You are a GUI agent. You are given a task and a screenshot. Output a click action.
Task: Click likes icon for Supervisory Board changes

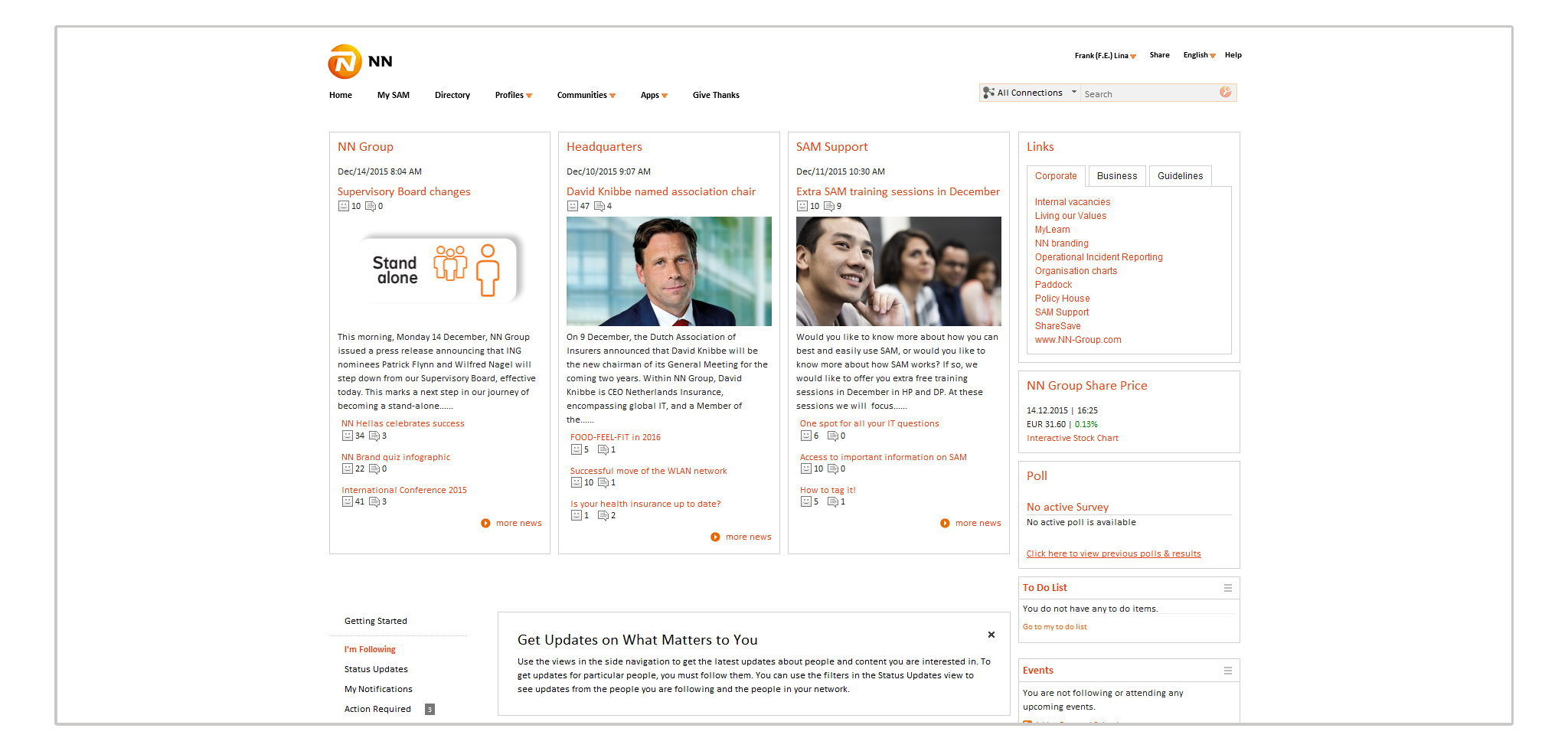tap(344, 206)
